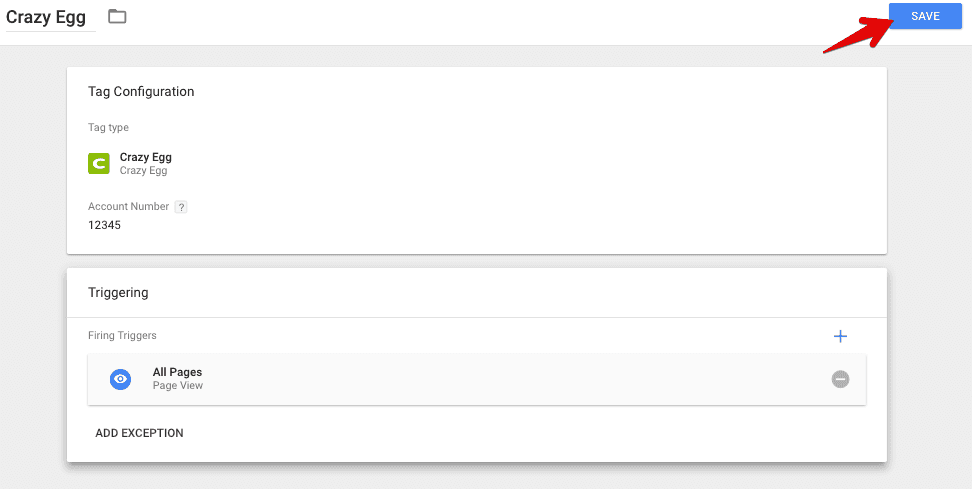This screenshot has width=972, height=489.
Task: Click the Firing Triggers label
Action: click(122, 336)
